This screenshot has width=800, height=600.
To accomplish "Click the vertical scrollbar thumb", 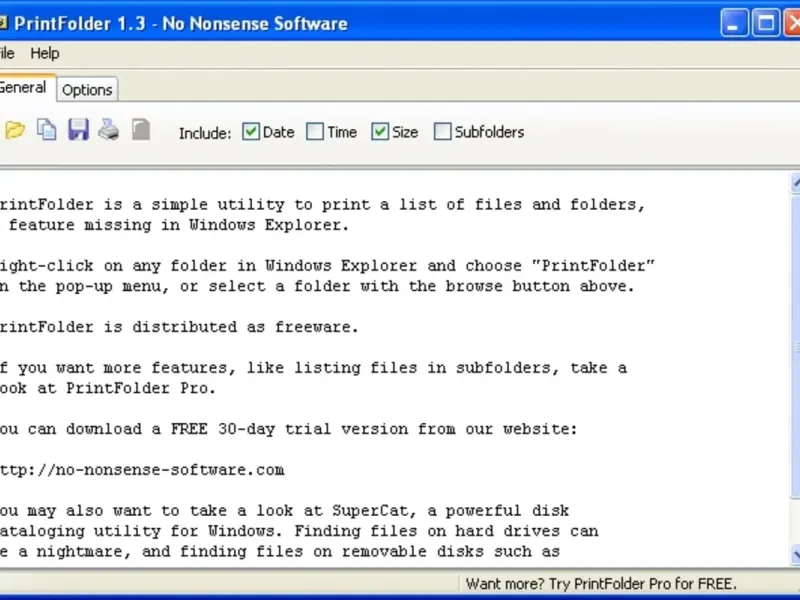I will pos(795,347).
